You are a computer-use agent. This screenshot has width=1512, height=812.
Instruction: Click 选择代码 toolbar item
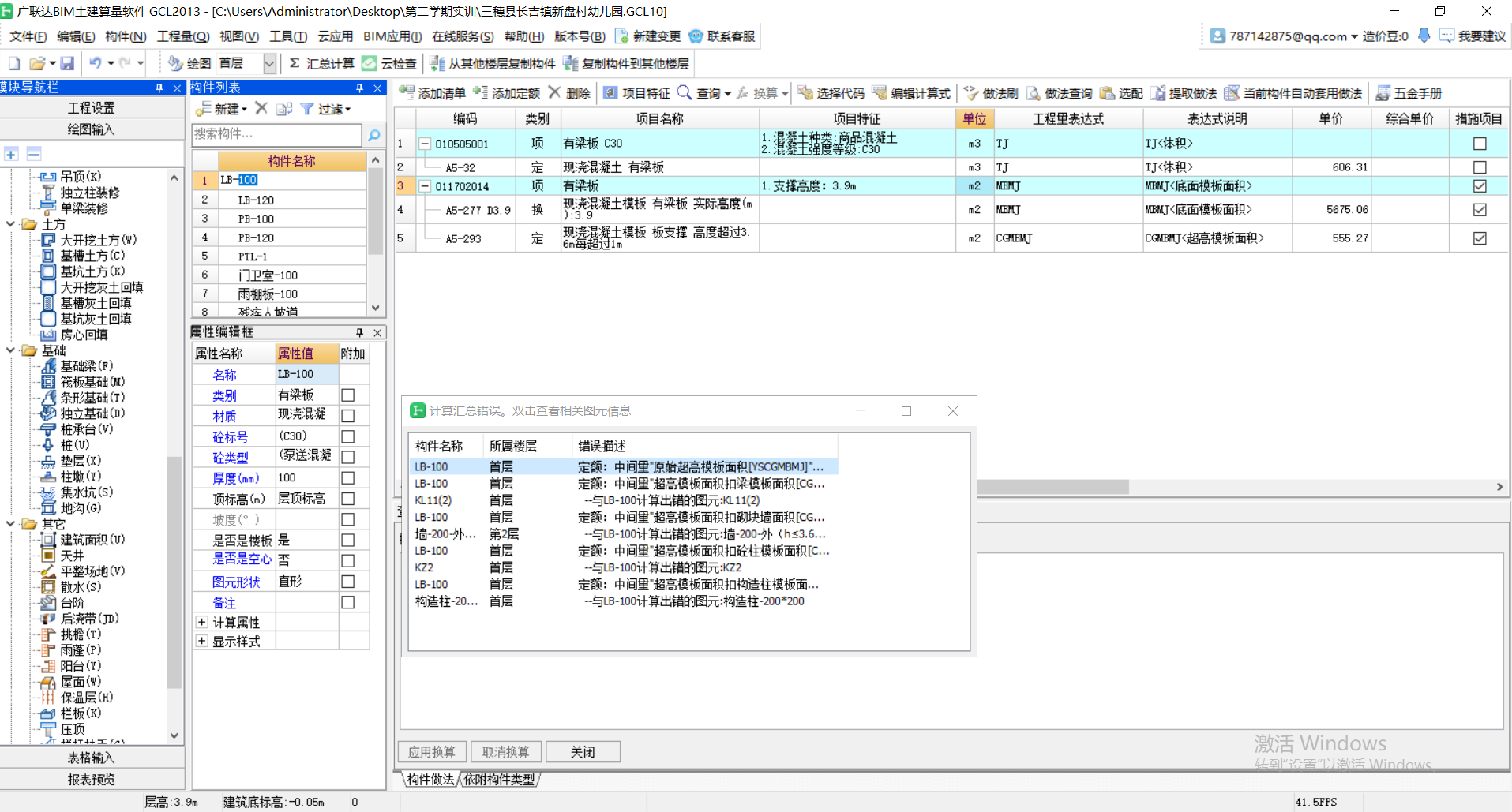tap(831, 93)
